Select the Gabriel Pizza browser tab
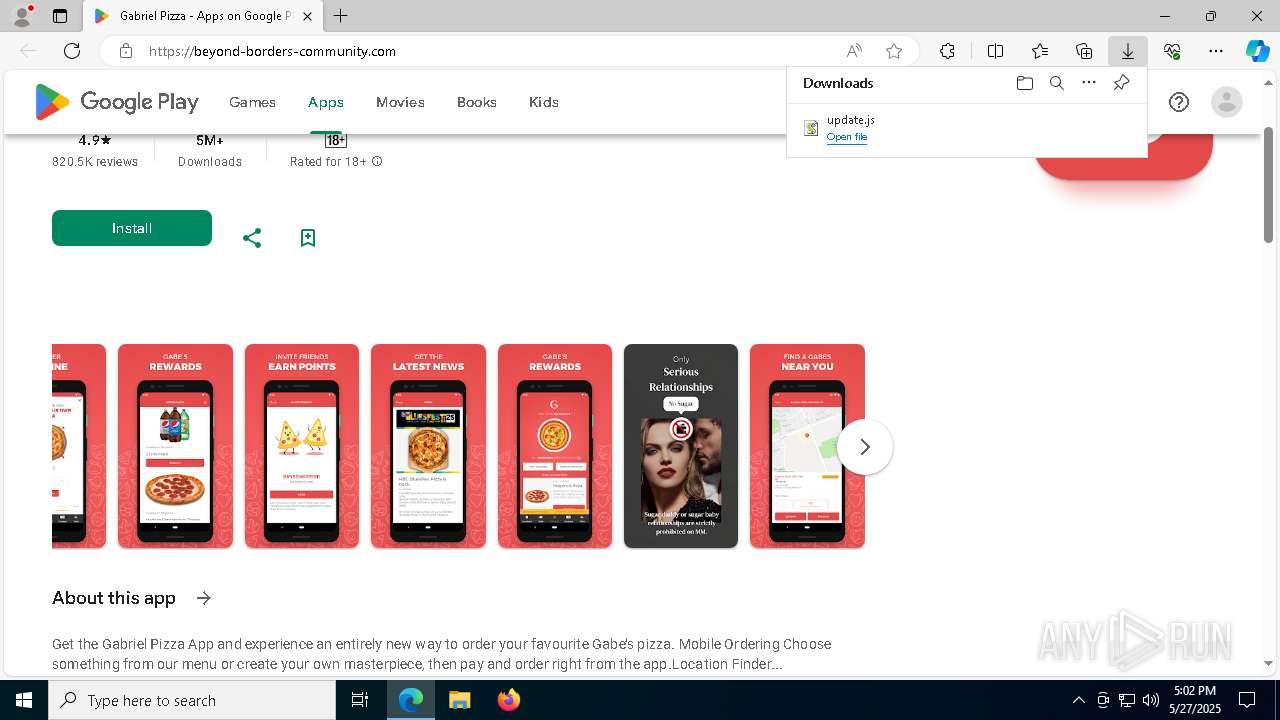Image resolution: width=1280 pixels, height=720 pixels. click(x=203, y=16)
